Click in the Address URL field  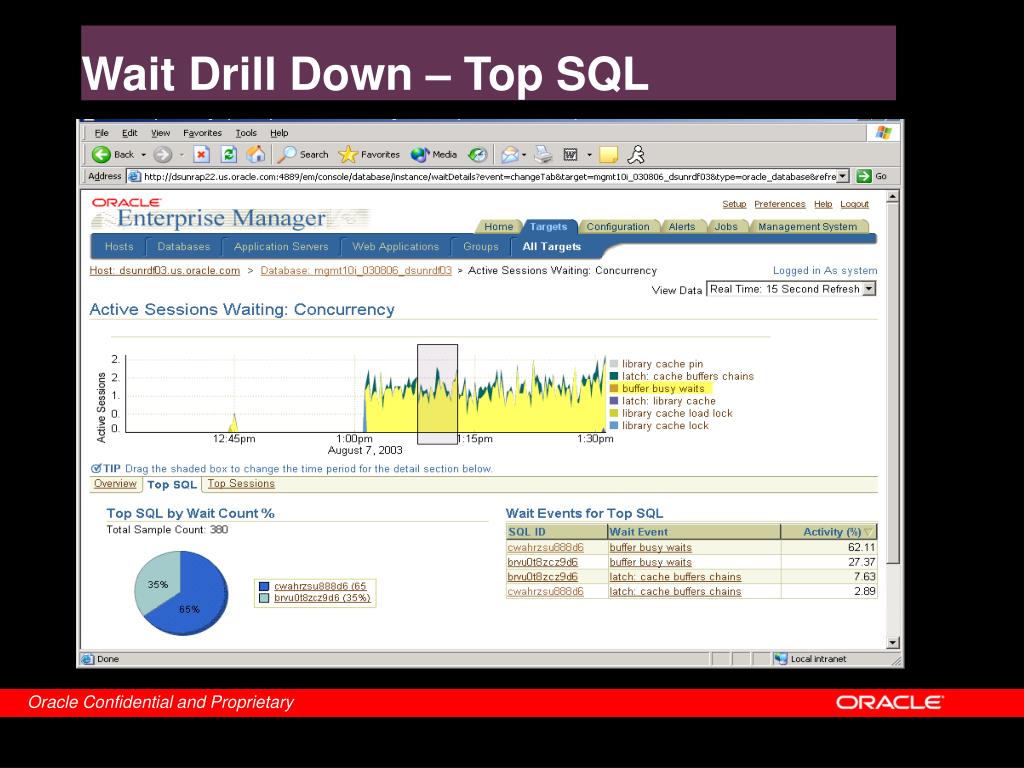(489, 176)
